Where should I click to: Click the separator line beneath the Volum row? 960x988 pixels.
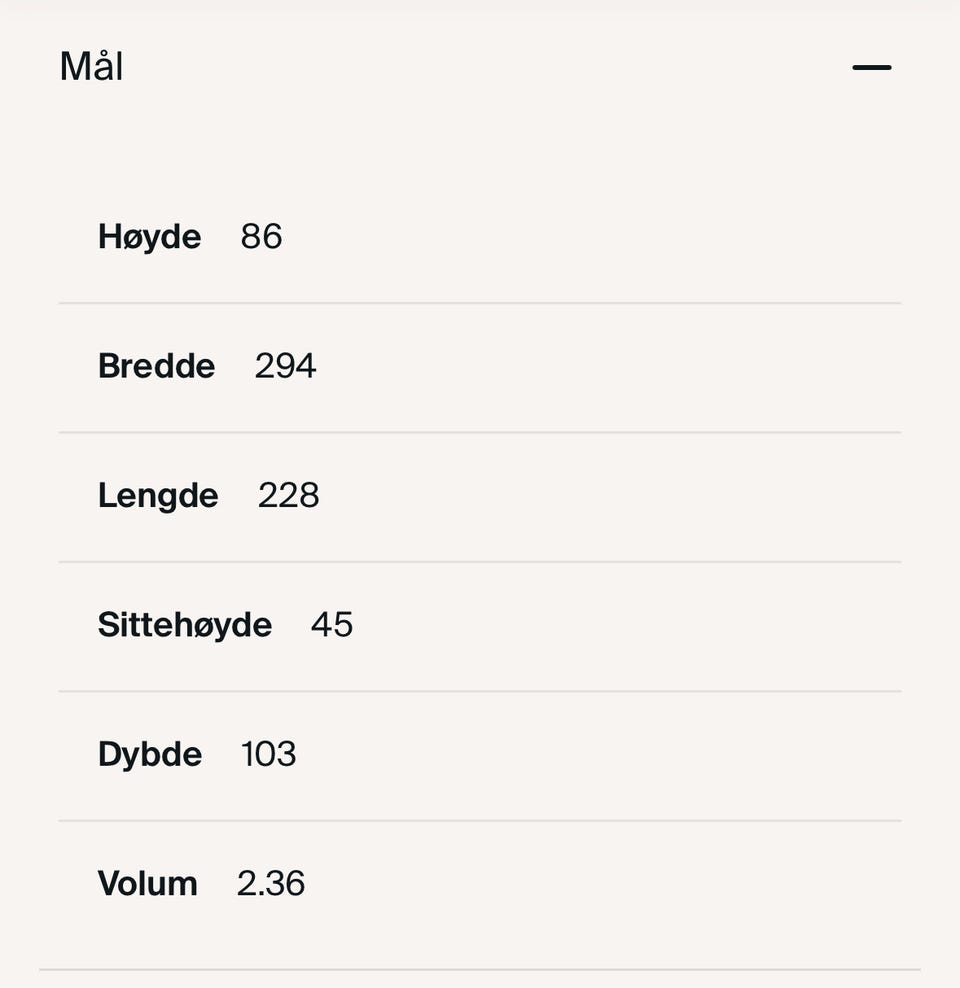click(480, 969)
